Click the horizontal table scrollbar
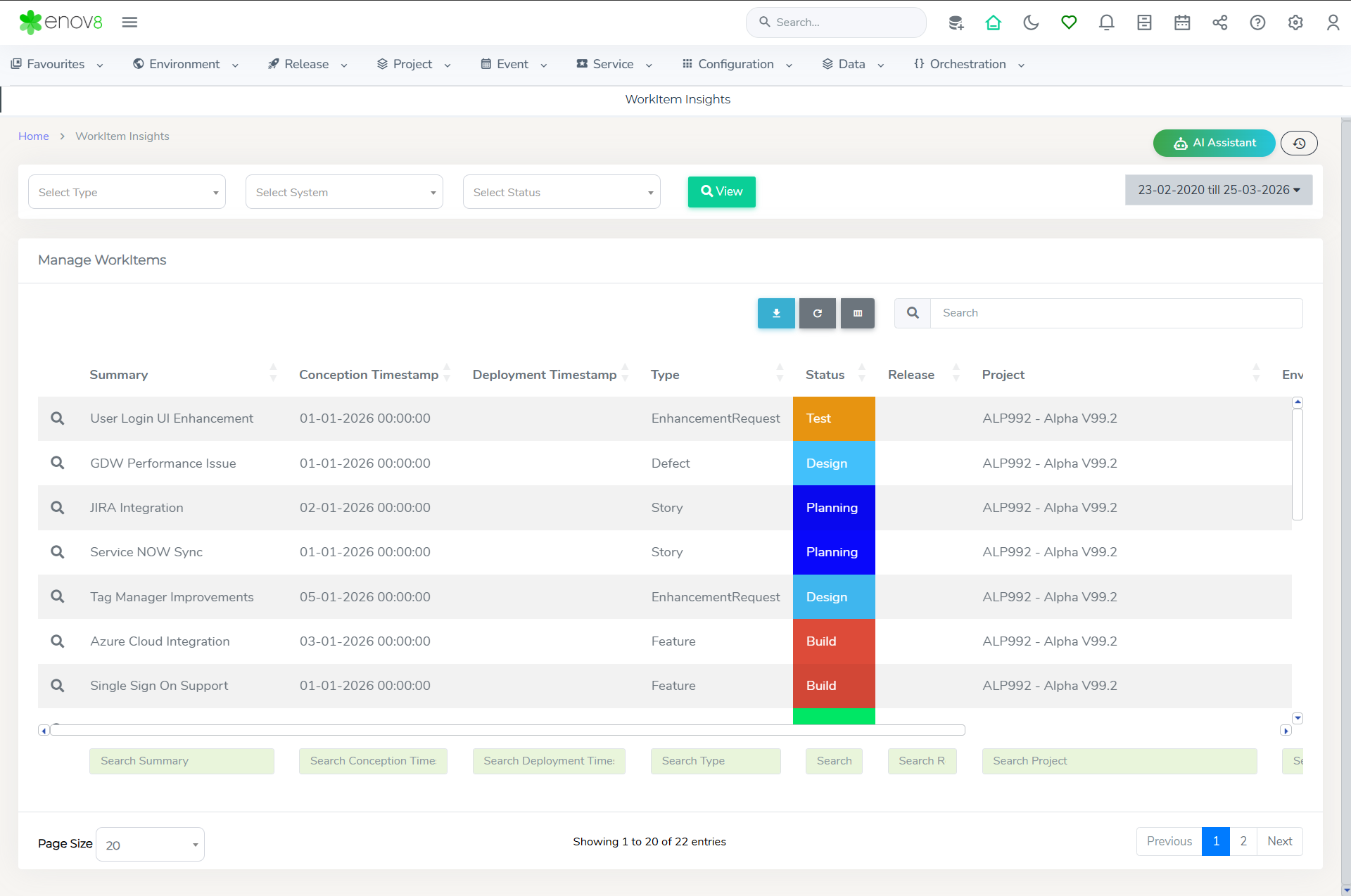 click(x=507, y=730)
